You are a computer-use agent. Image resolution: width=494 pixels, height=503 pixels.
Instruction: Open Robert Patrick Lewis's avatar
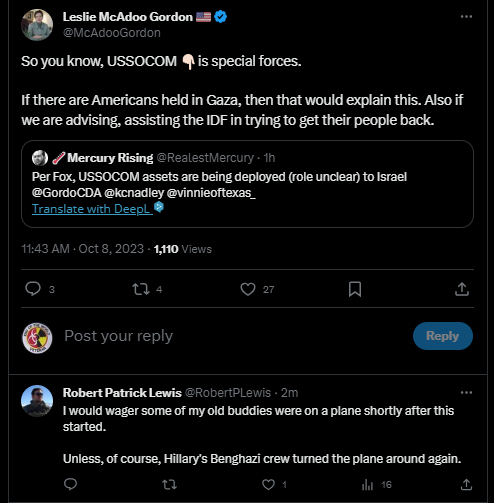[37, 401]
